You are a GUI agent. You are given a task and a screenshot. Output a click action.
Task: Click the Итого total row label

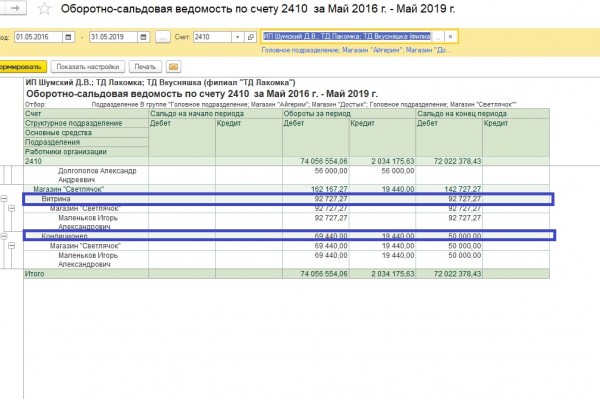click(34, 274)
